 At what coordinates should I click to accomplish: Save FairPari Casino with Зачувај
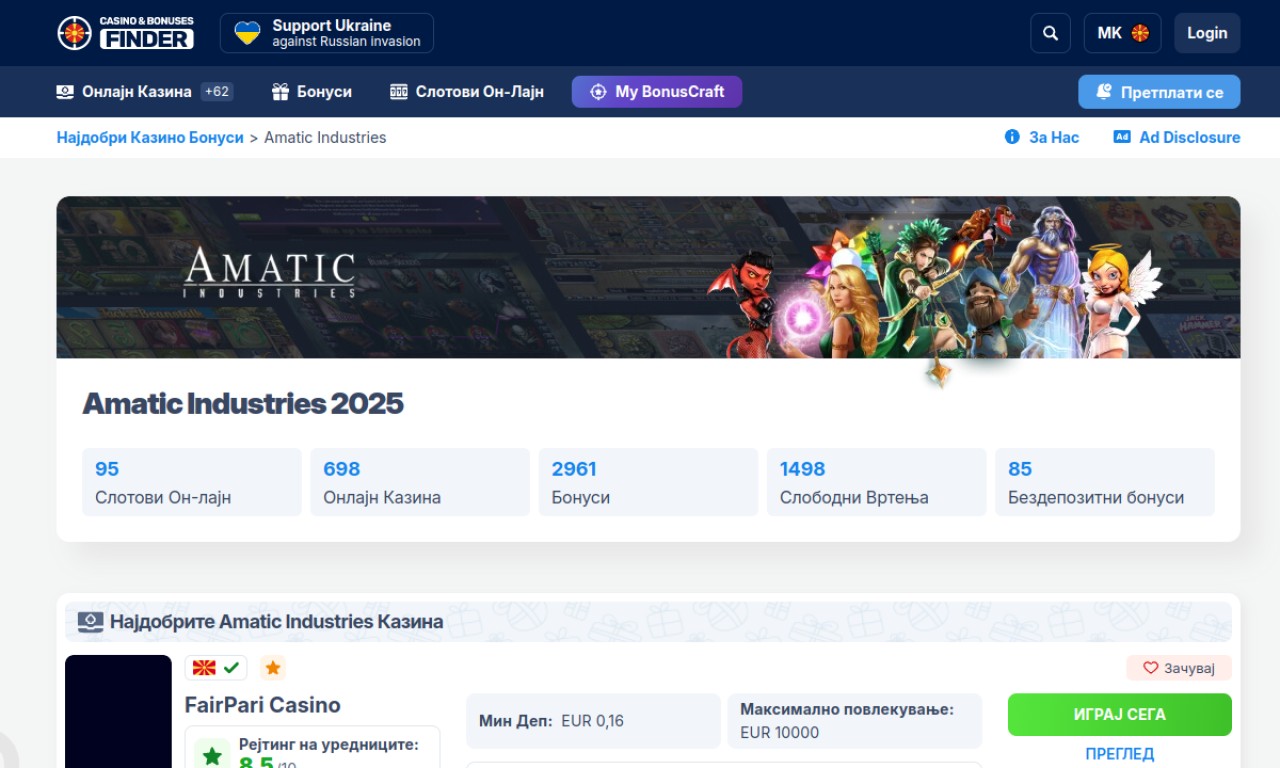click(x=1179, y=668)
